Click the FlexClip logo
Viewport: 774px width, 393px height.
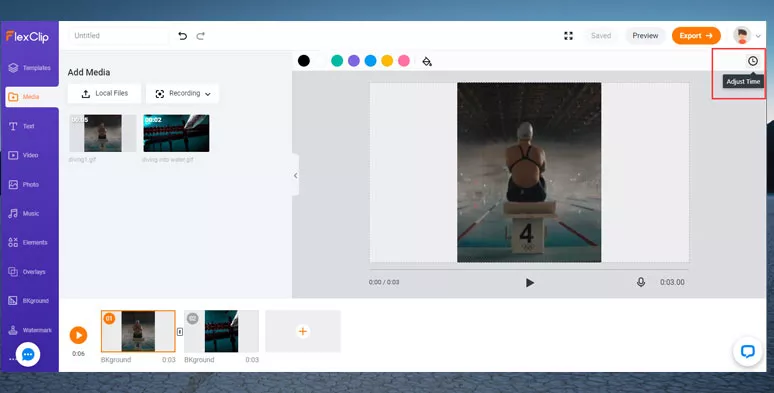[x=27, y=36]
